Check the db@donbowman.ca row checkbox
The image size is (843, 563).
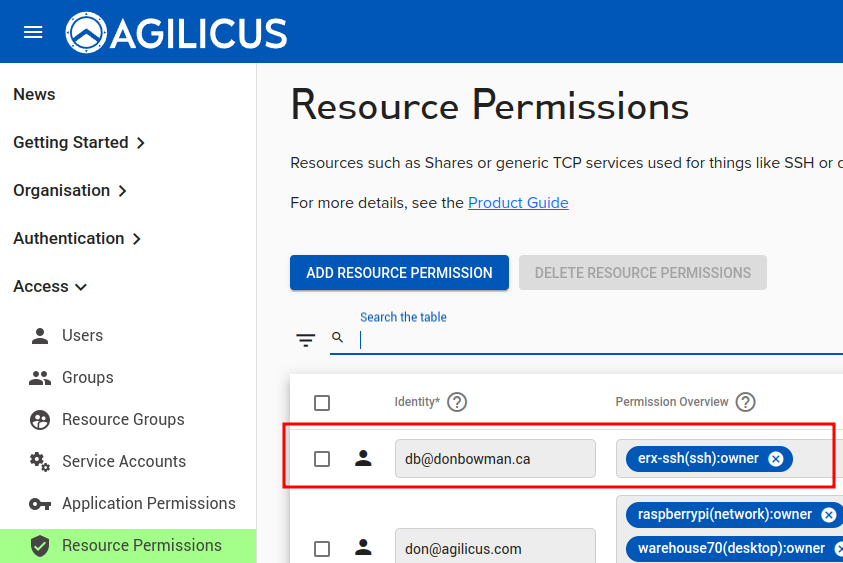tap(322, 459)
